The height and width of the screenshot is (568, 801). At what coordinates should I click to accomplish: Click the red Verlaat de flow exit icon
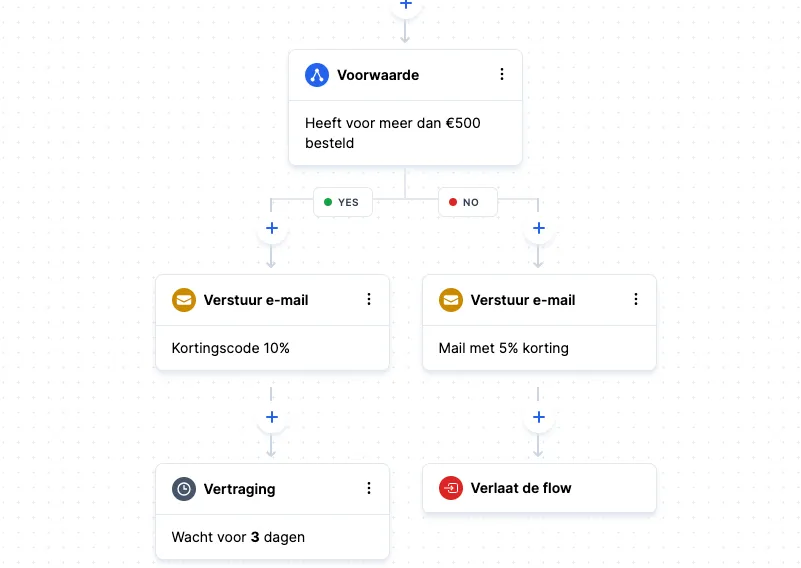coord(451,488)
